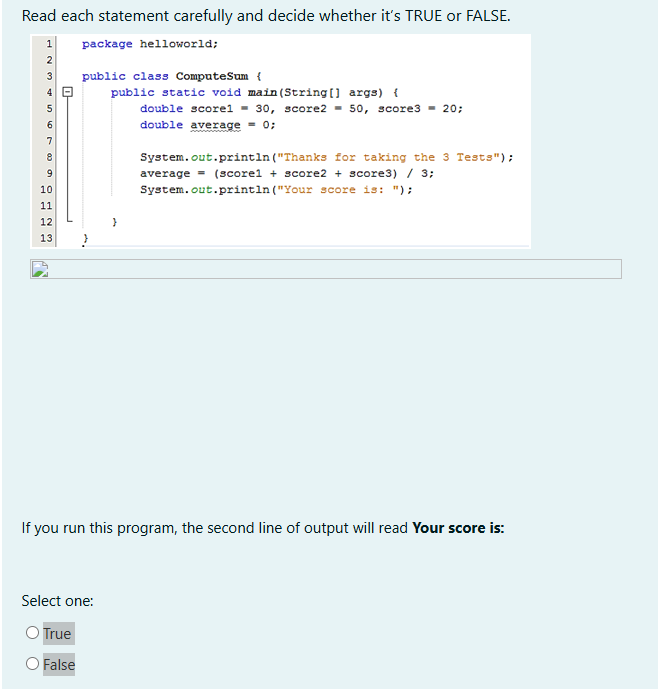Image resolution: width=658 pixels, height=689 pixels.
Task: Click the 'Read each statement carefully' instruction
Action: tap(266, 16)
